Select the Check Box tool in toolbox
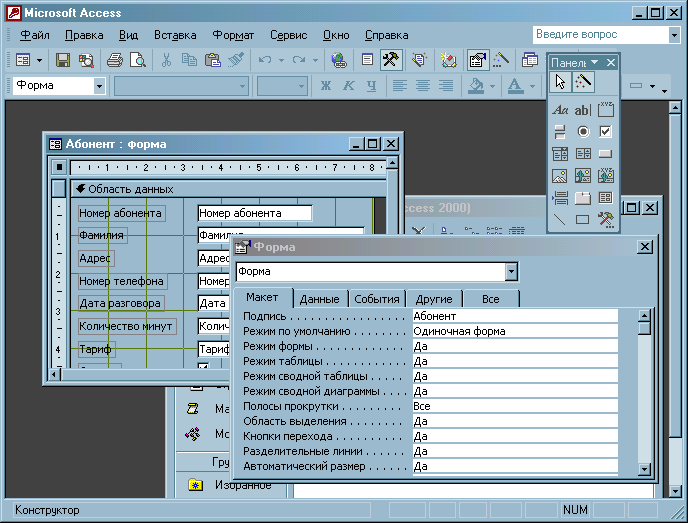 (606, 132)
